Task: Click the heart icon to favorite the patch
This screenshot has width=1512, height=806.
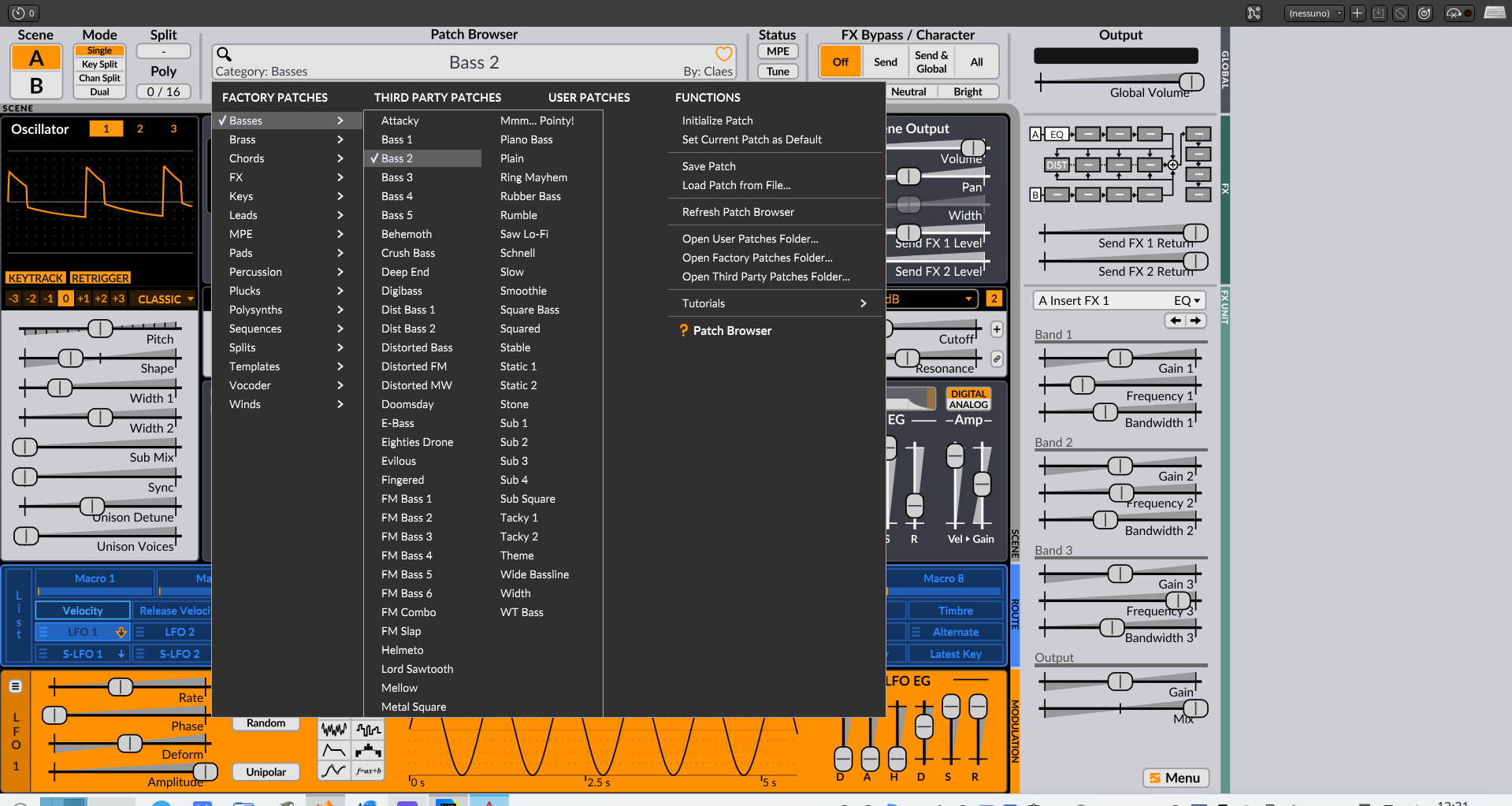Action: pyautogui.click(x=723, y=54)
